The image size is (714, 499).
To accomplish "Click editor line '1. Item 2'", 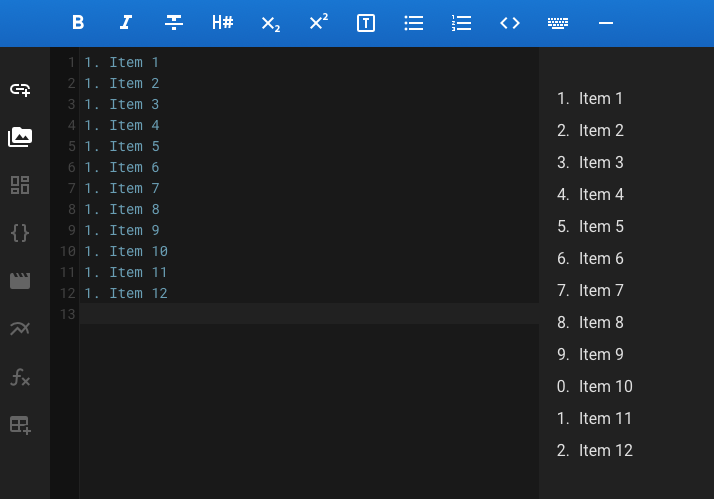I will [122, 83].
